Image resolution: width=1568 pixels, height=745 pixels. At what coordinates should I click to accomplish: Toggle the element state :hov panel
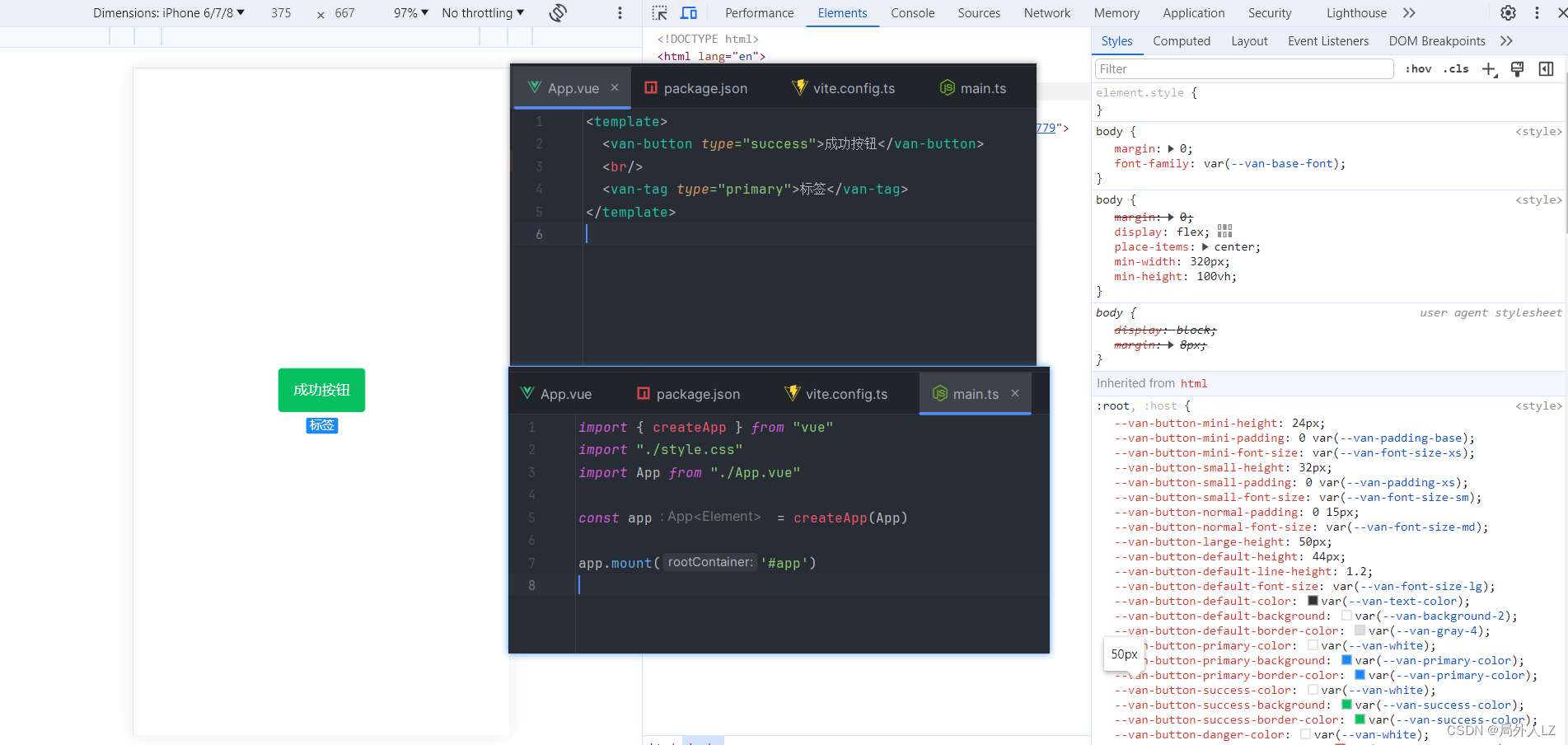[1418, 69]
